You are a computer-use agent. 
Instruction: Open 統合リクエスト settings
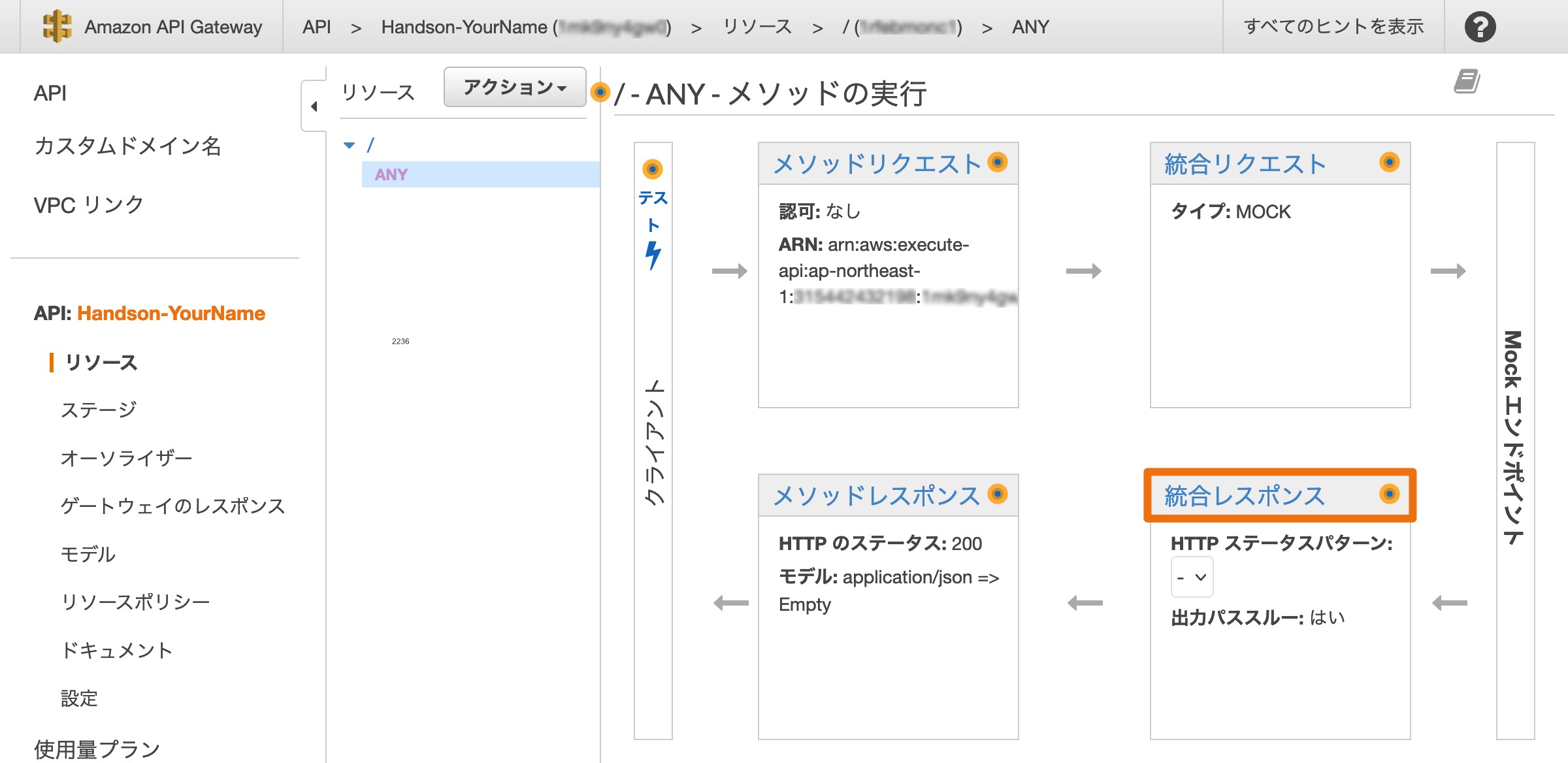pyautogui.click(x=1245, y=164)
